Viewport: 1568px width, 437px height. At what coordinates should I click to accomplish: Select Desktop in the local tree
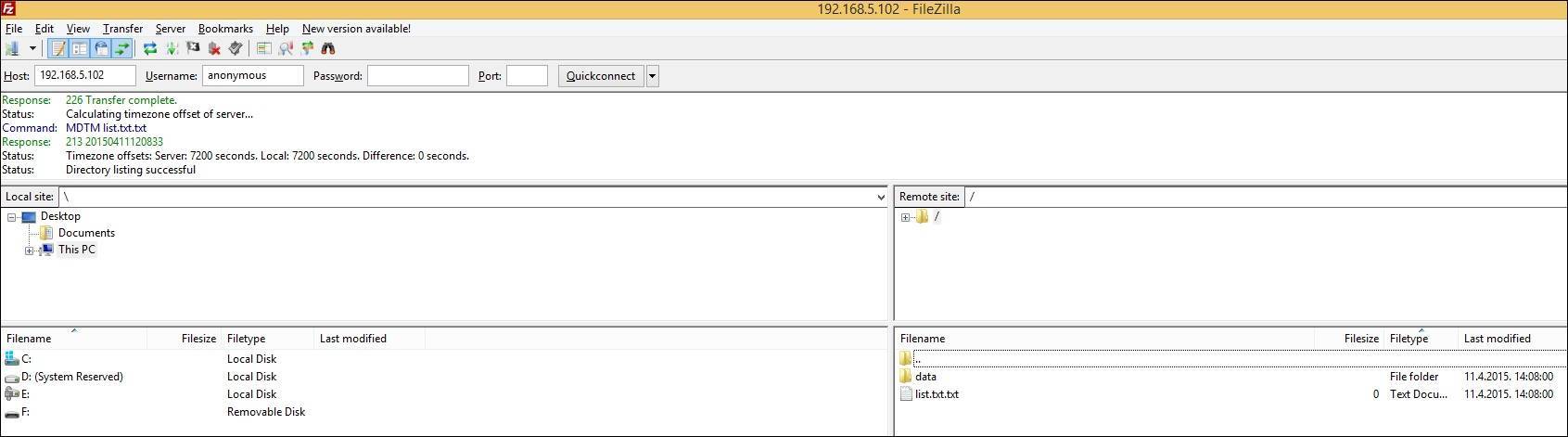click(60, 216)
